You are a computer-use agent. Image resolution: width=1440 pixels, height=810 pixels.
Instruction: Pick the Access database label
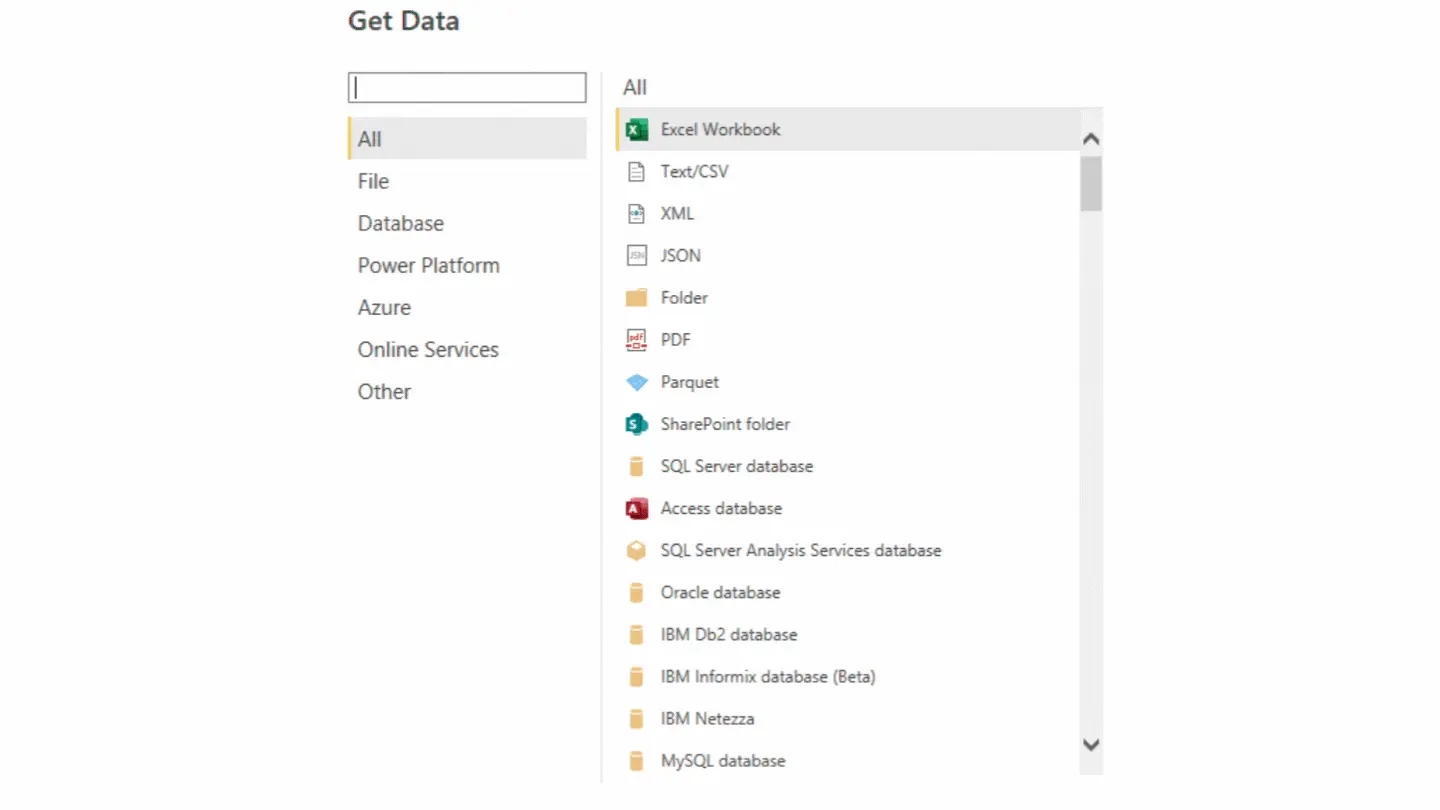point(721,508)
